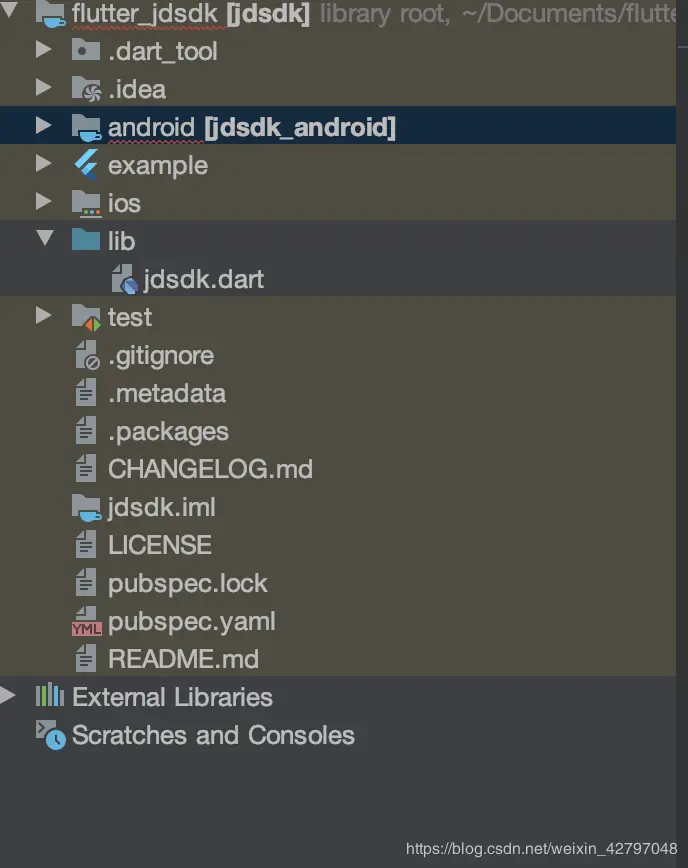
Task: Click the jdsdk.iml module icon
Action: [x=86, y=508]
